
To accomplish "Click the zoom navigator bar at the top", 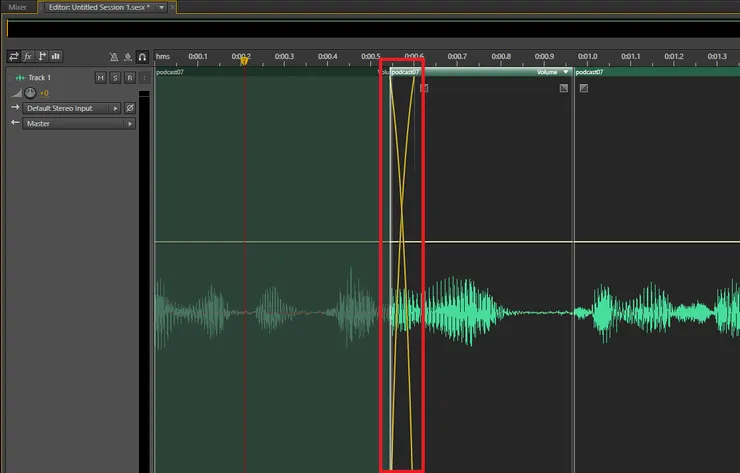I will point(373,29).
